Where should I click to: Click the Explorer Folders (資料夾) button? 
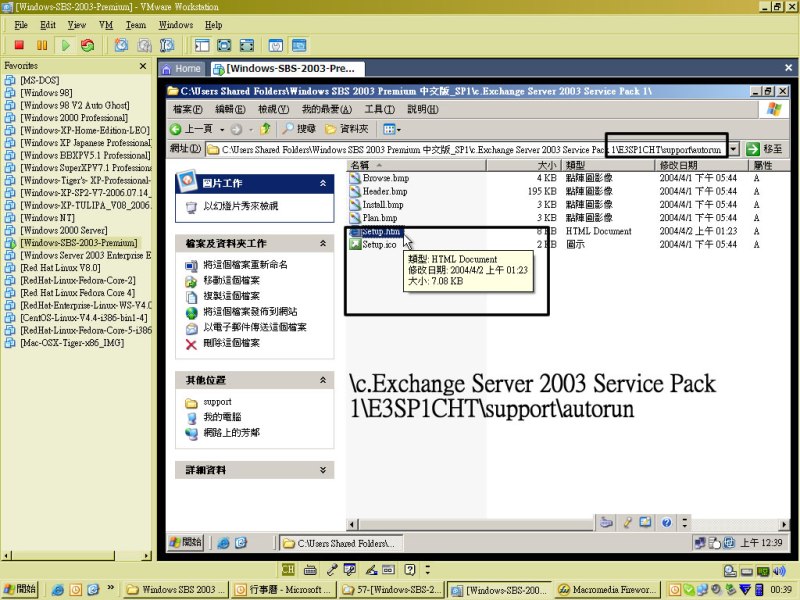point(347,129)
